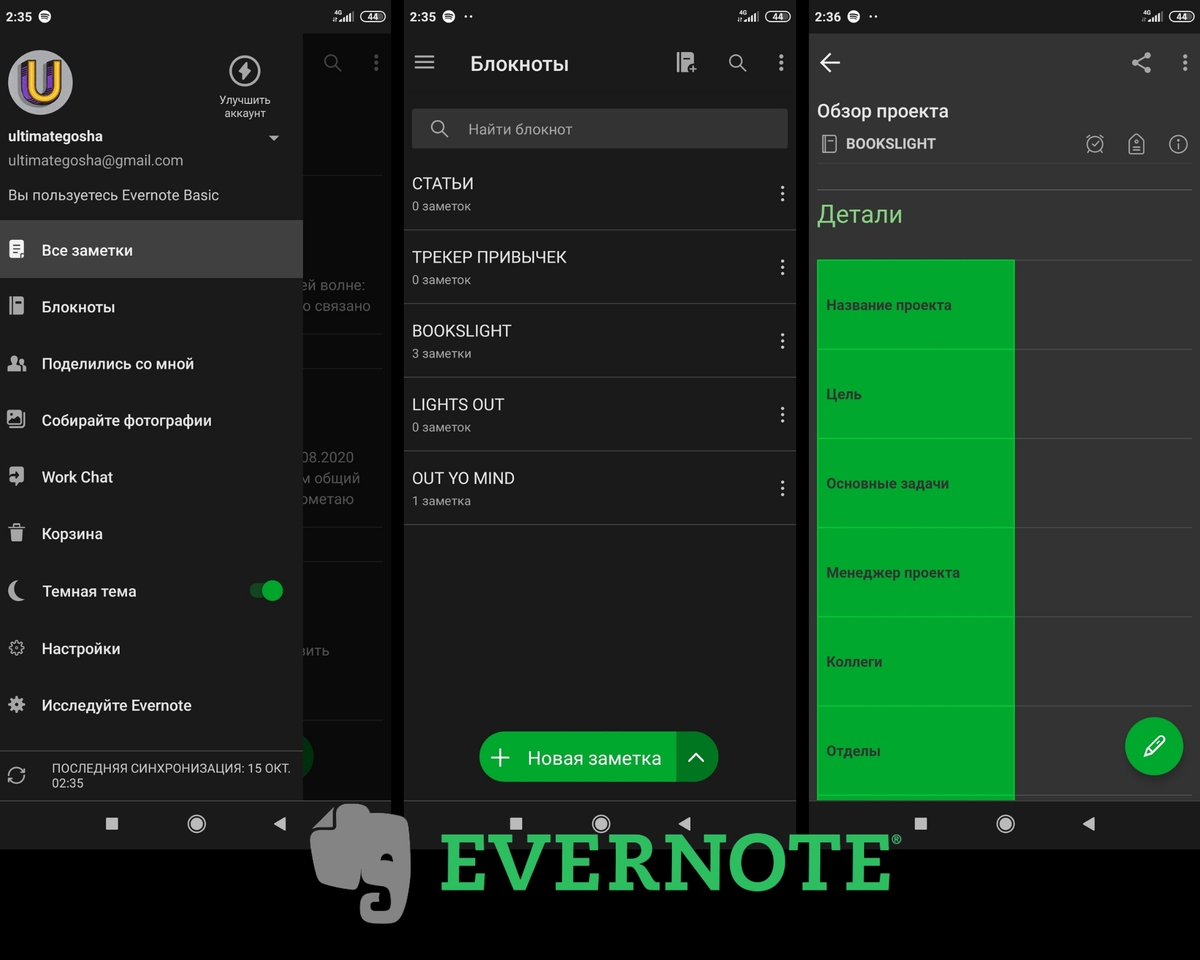Open the ultimategosha profile avatar
The image size is (1200, 960).
coord(41,82)
